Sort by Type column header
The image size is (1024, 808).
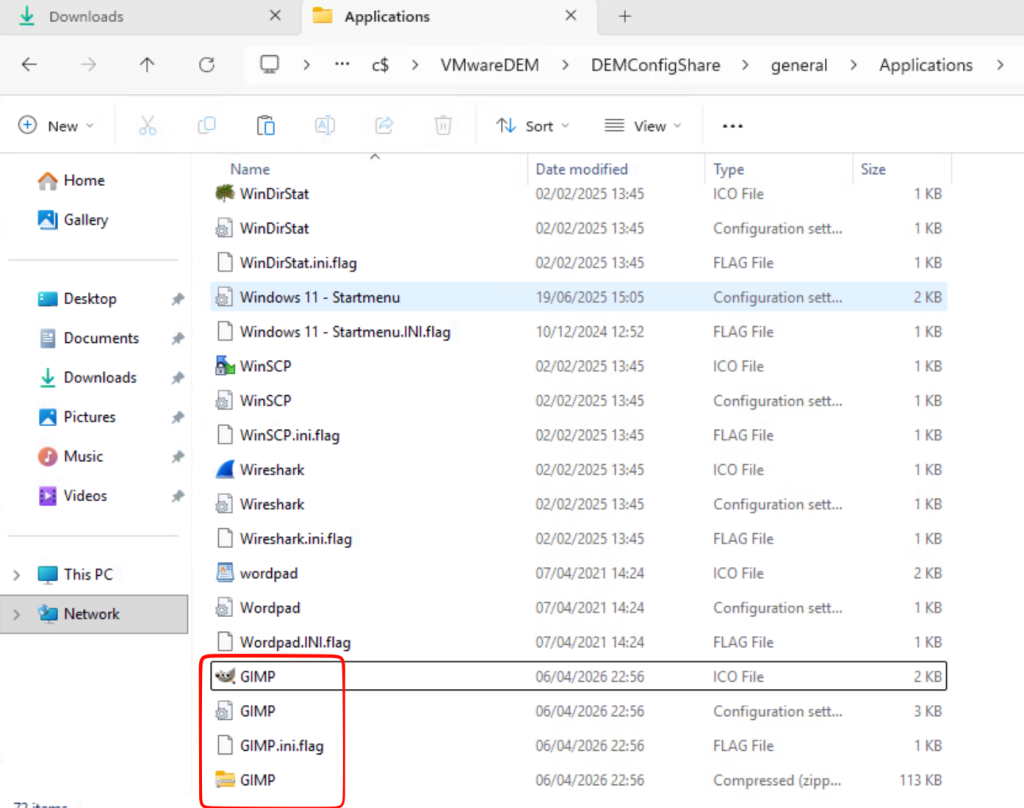779,169
